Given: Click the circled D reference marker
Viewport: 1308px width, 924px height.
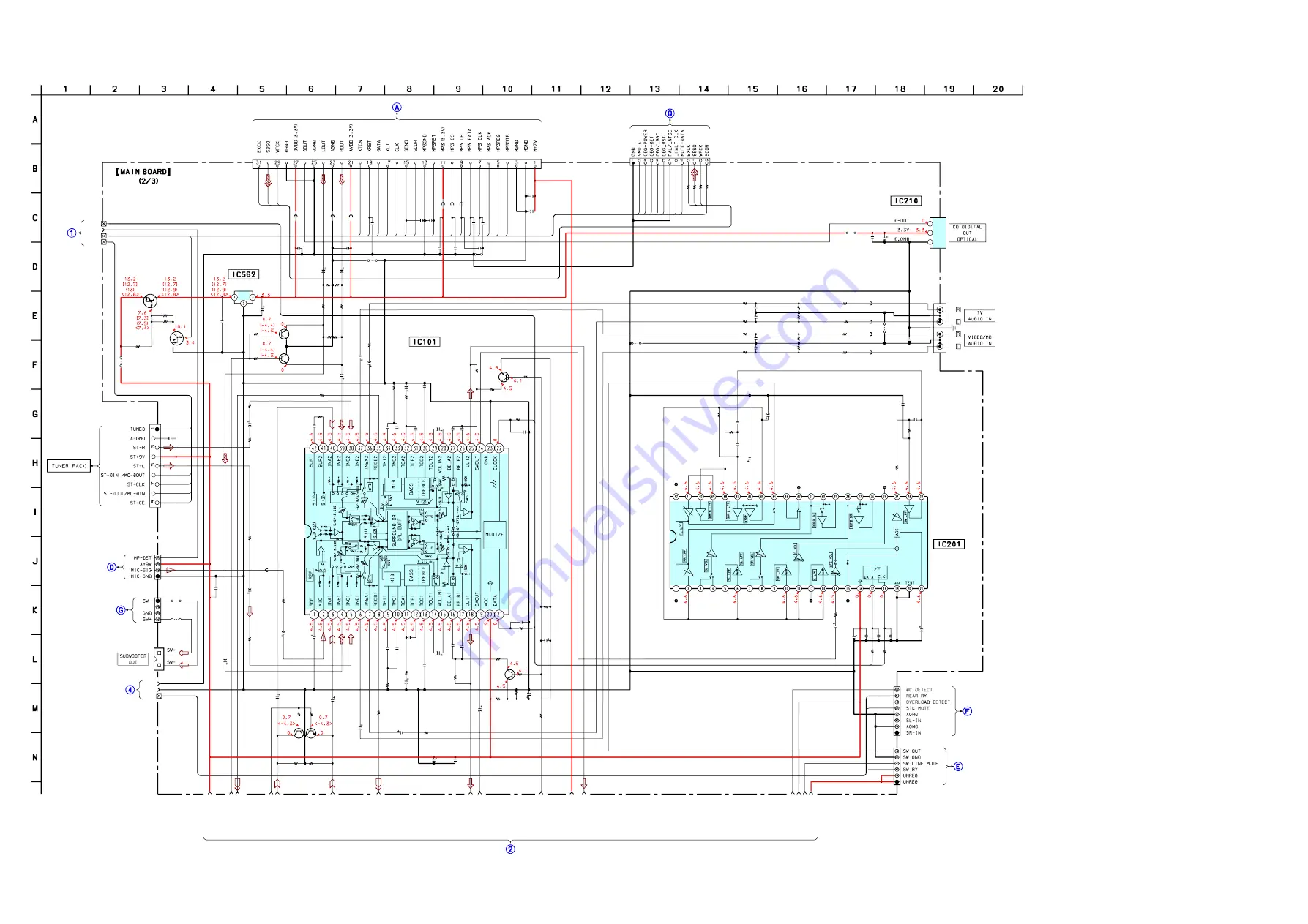Looking at the screenshot, I should tap(112, 567).
